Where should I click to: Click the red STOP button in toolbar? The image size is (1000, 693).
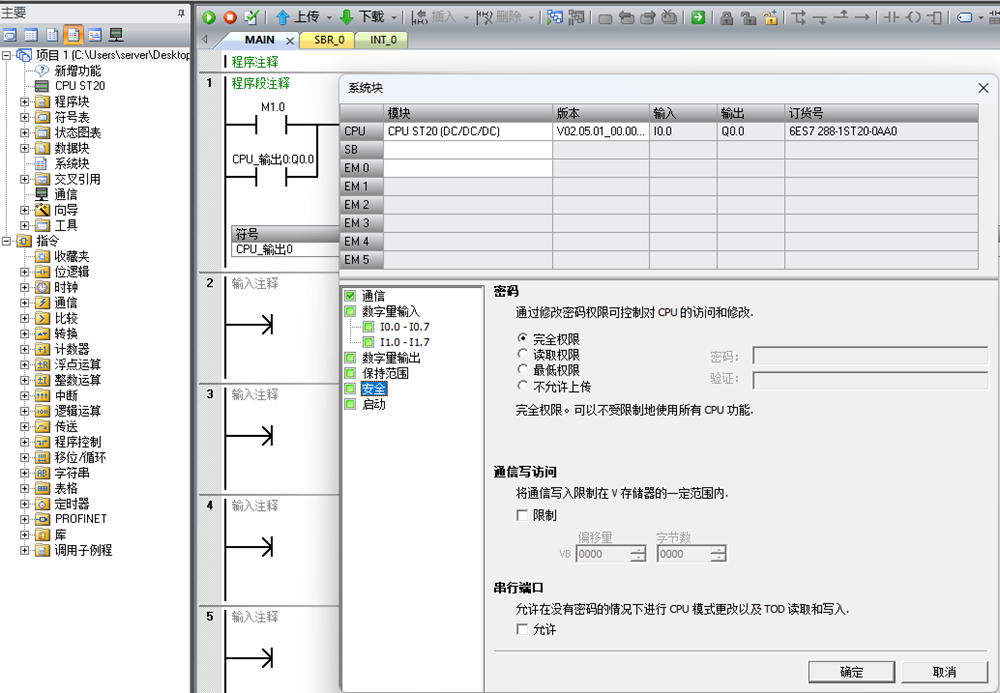coord(230,17)
